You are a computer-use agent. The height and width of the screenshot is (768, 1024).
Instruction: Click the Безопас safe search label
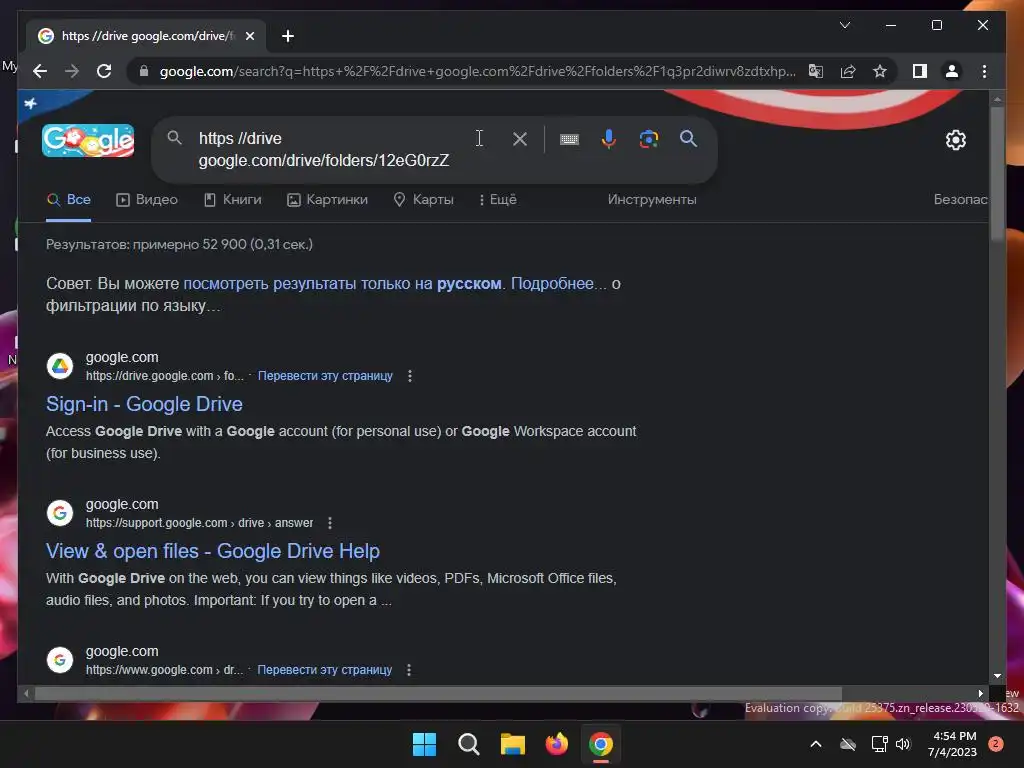pyautogui.click(x=961, y=200)
